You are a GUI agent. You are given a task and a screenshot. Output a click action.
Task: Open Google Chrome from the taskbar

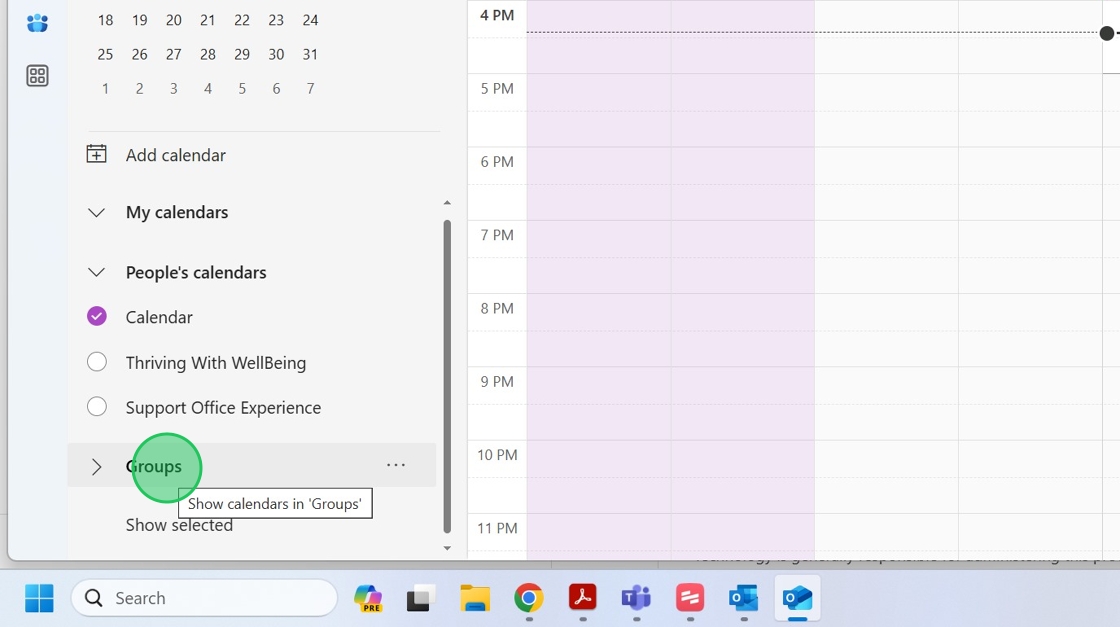point(529,598)
